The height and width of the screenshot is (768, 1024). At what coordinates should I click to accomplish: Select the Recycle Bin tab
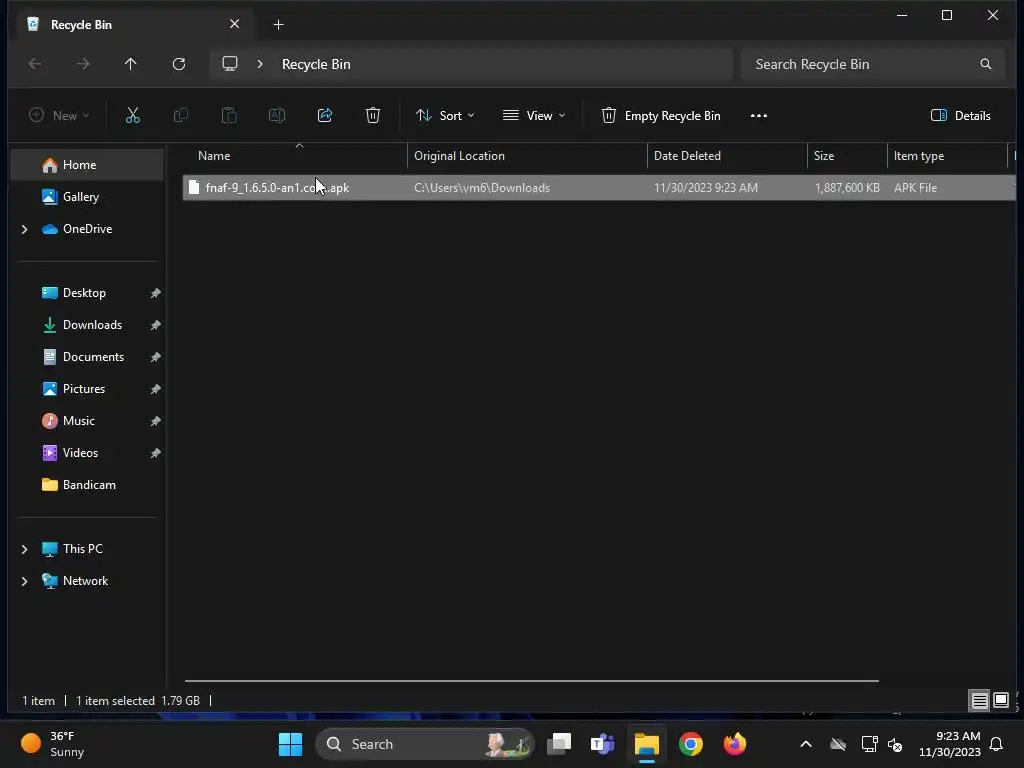click(x=134, y=25)
